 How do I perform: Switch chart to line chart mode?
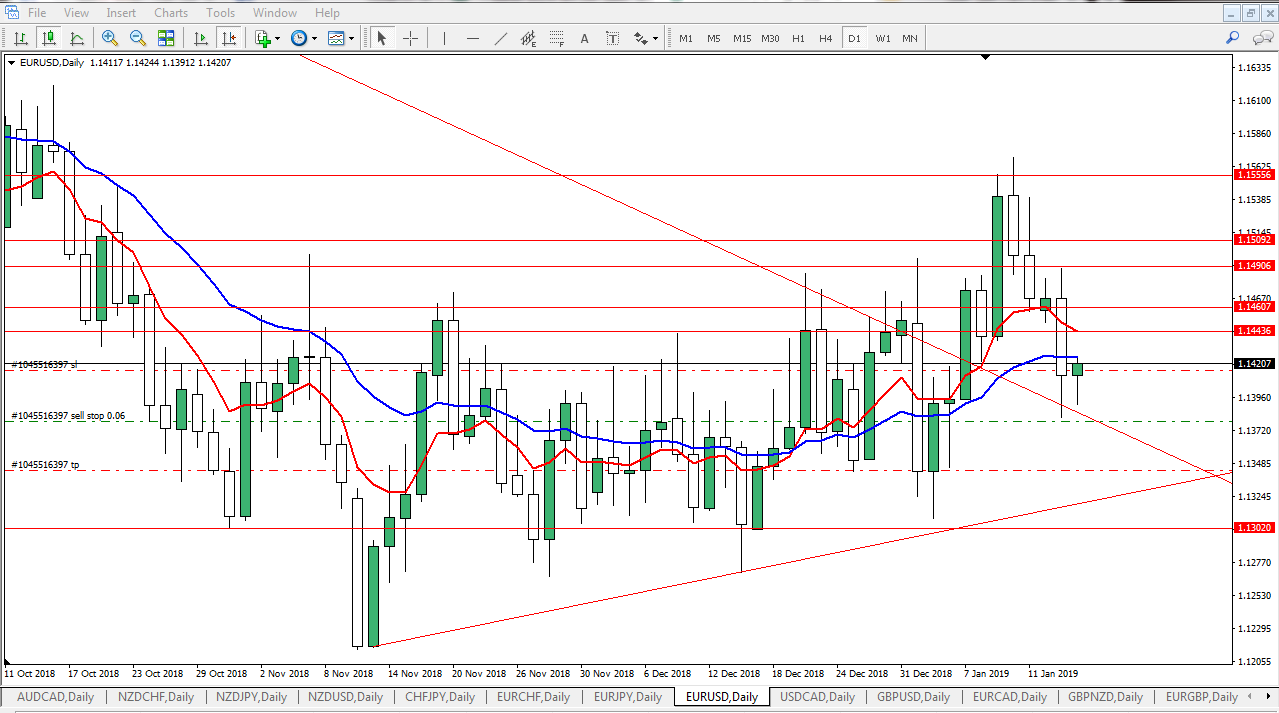[76, 38]
